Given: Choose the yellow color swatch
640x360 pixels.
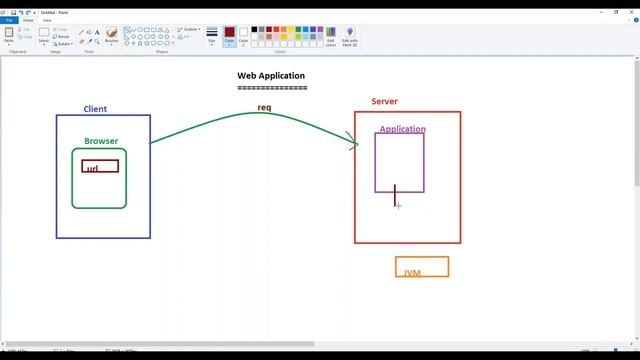Looking at the screenshot, I should click(291, 29).
